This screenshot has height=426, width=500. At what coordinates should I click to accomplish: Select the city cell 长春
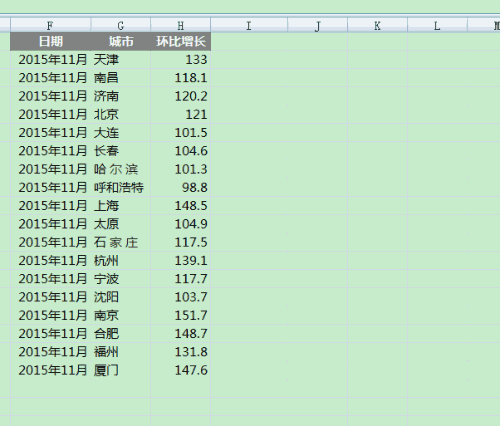(x=120, y=151)
